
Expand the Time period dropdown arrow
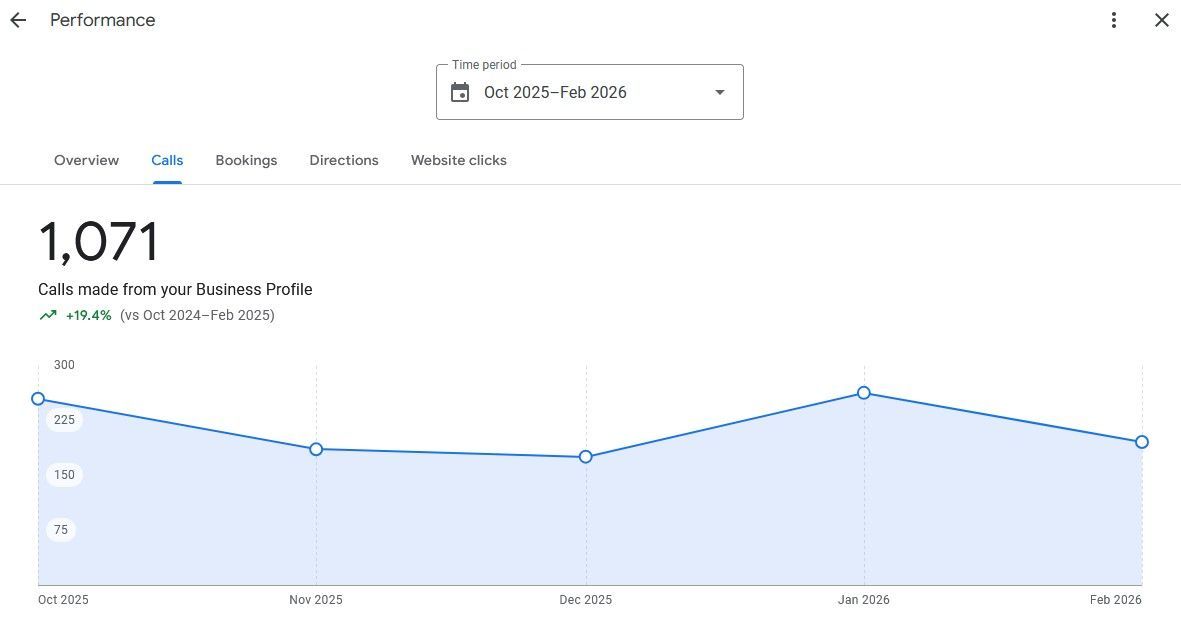click(x=719, y=93)
